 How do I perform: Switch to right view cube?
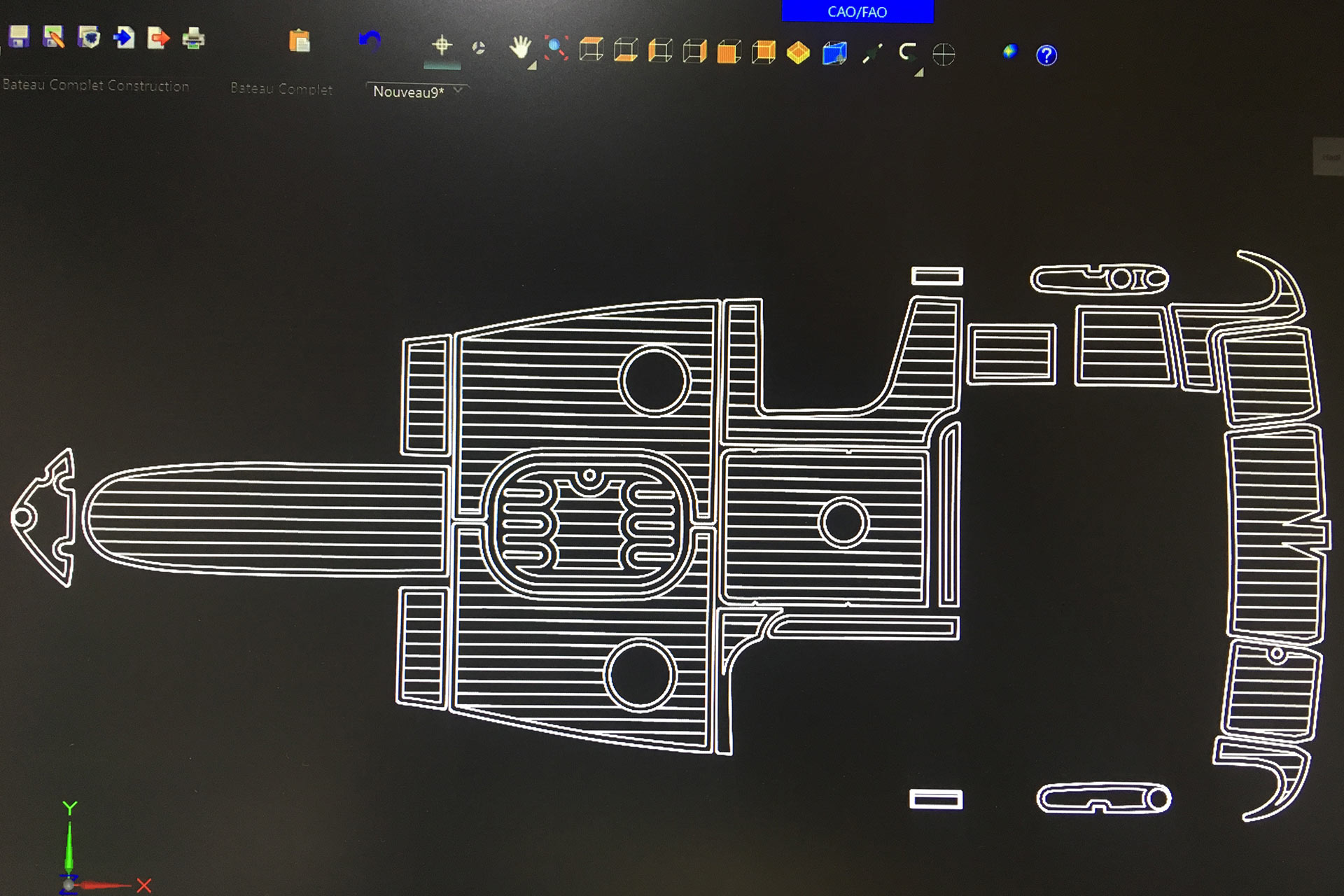(x=694, y=51)
